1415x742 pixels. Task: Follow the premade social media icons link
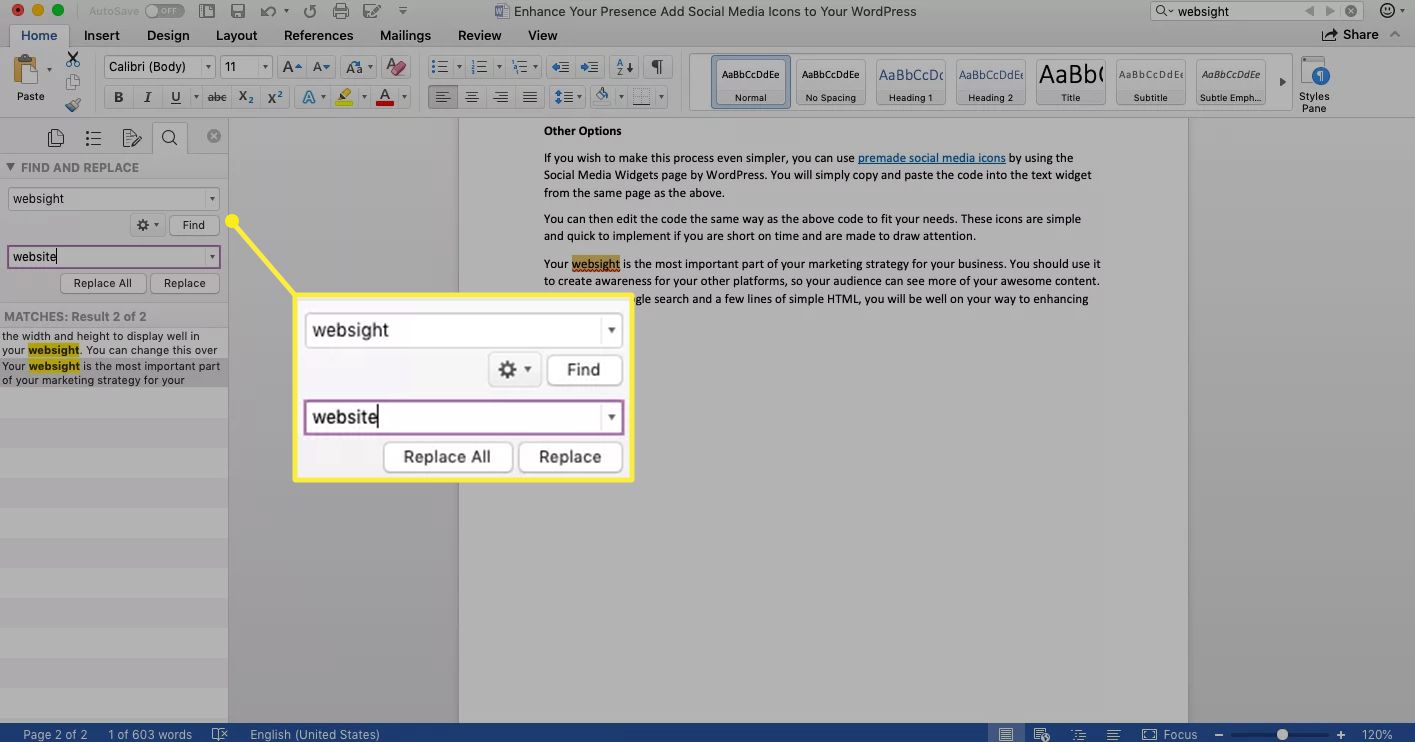(931, 158)
